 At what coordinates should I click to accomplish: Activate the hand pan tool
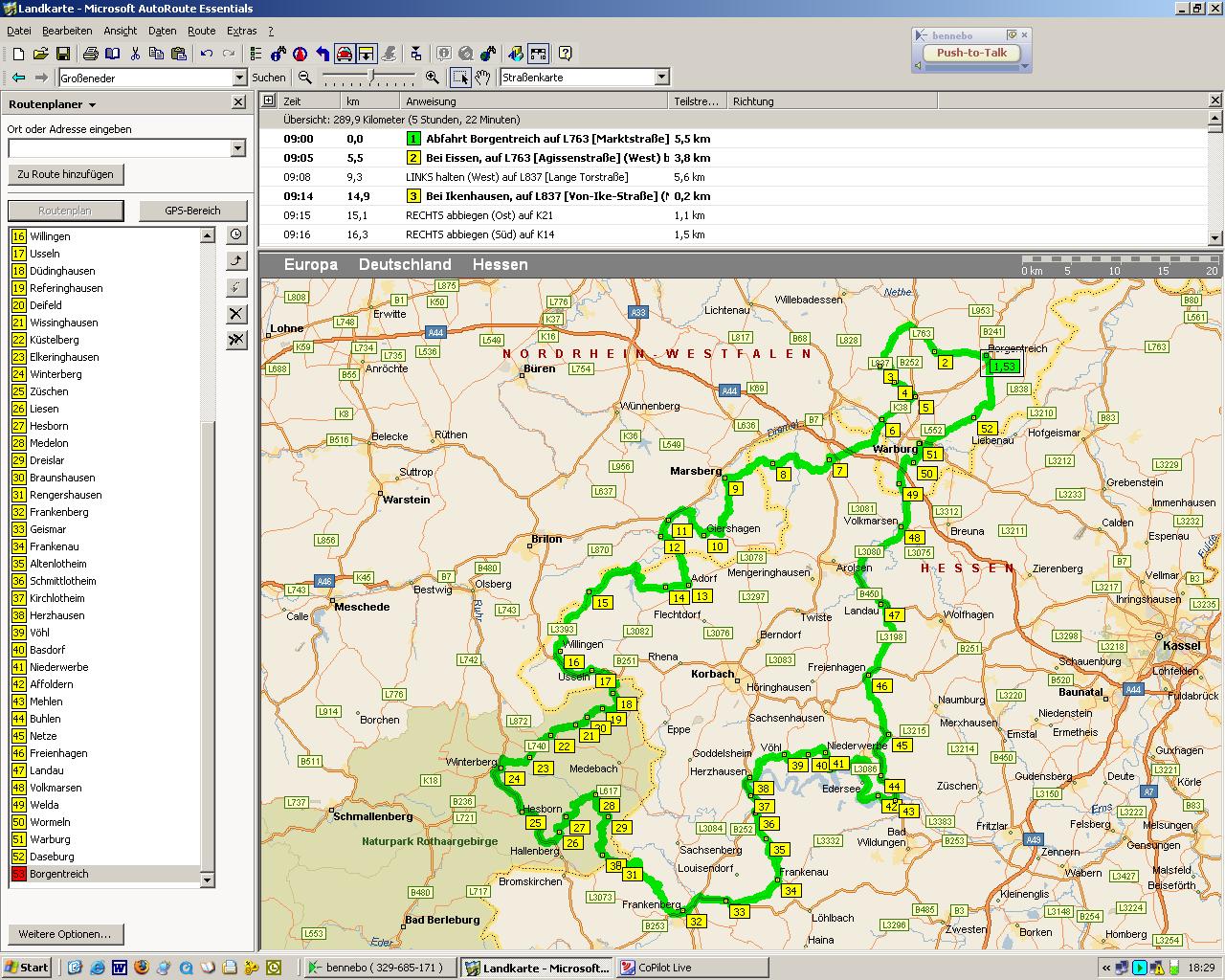point(483,78)
